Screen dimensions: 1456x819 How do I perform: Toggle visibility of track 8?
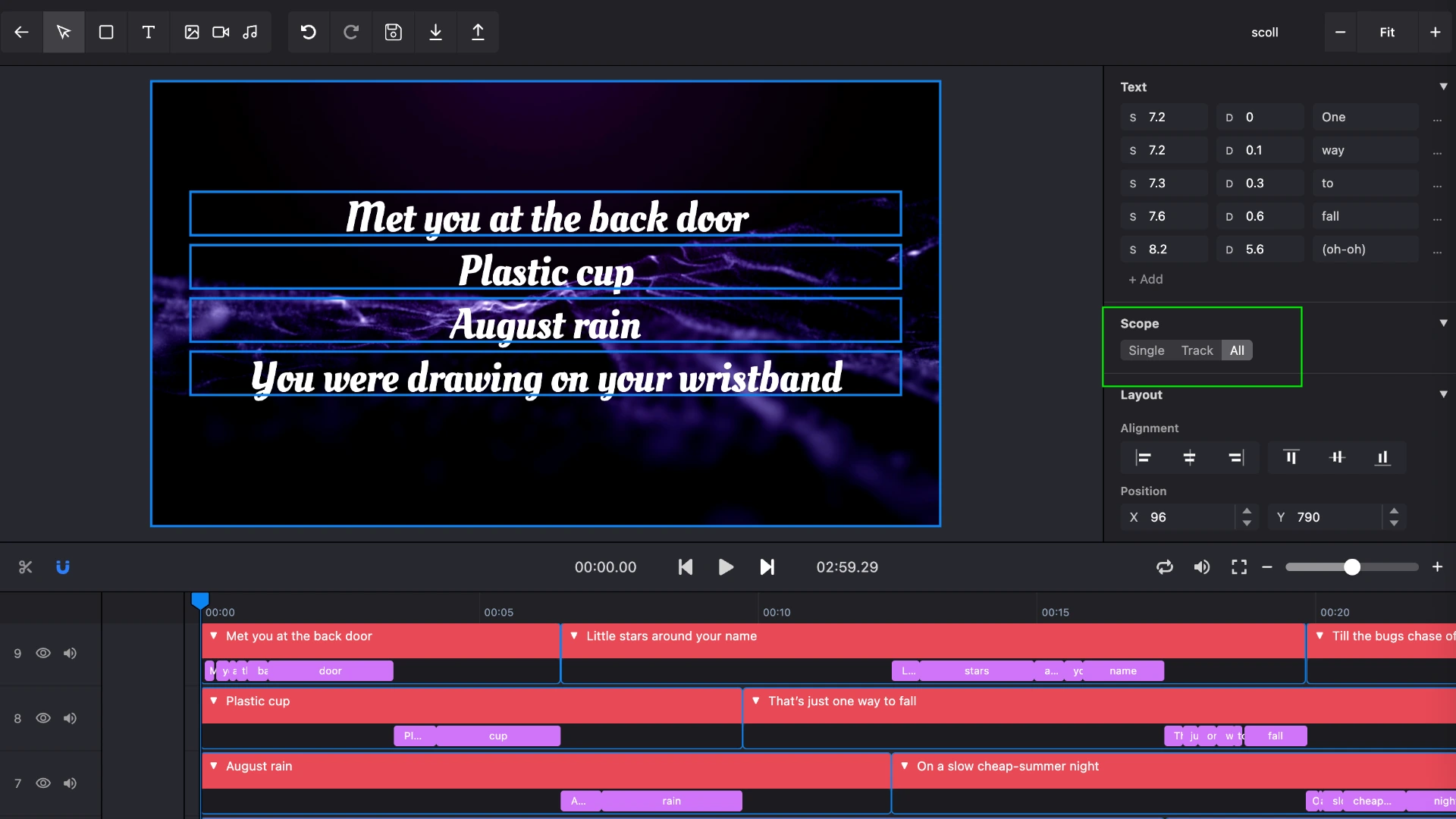click(x=43, y=718)
